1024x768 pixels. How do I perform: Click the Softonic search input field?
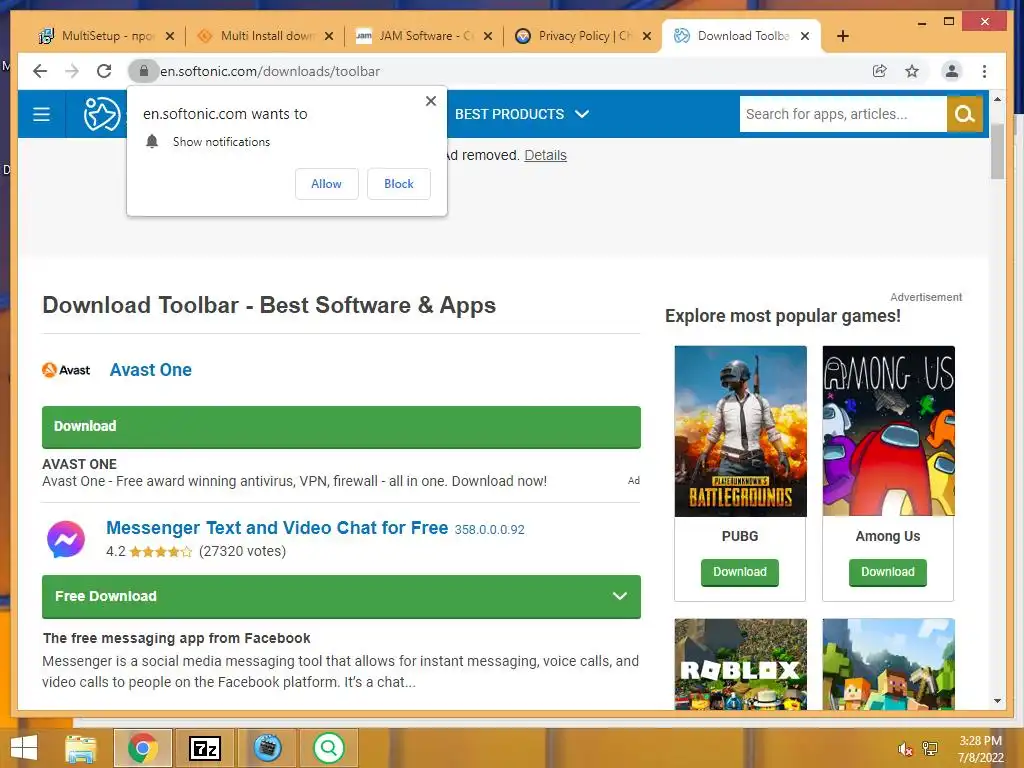pos(843,114)
